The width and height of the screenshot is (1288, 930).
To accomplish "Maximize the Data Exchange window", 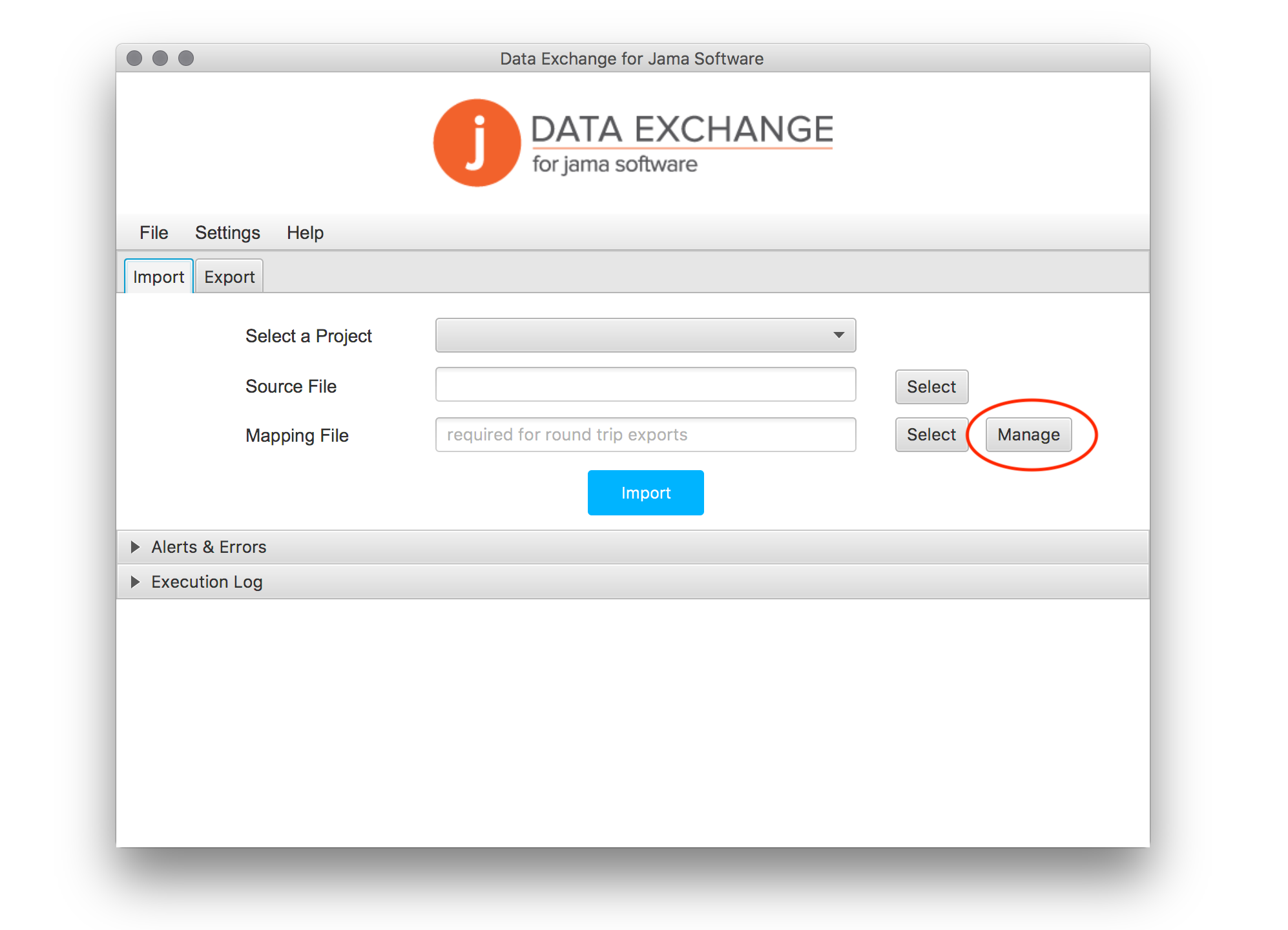I will coord(186,58).
